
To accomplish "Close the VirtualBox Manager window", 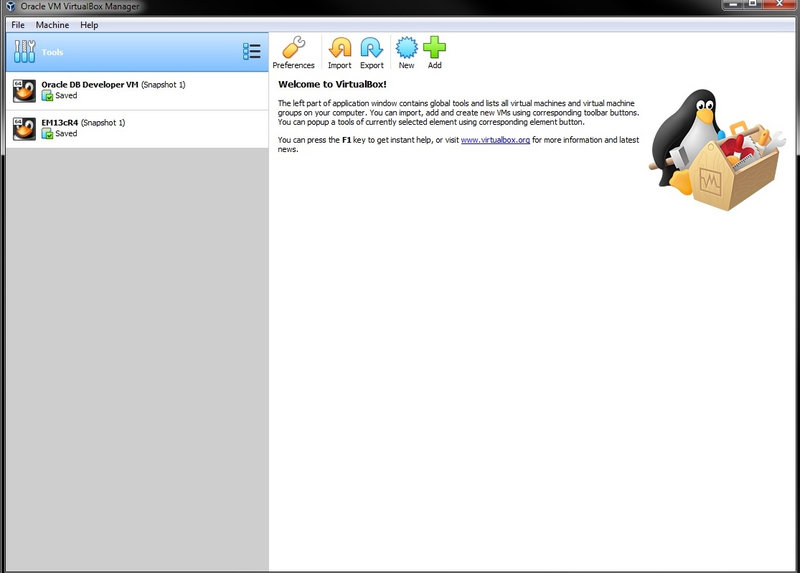I will click(779, 4).
